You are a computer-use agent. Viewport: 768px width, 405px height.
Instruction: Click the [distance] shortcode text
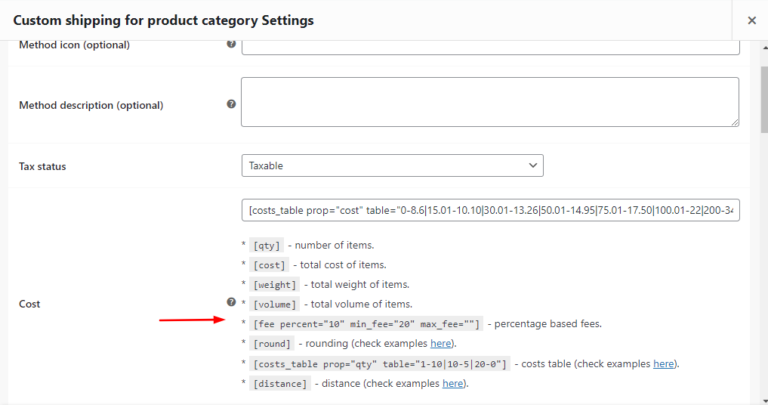(x=280, y=383)
